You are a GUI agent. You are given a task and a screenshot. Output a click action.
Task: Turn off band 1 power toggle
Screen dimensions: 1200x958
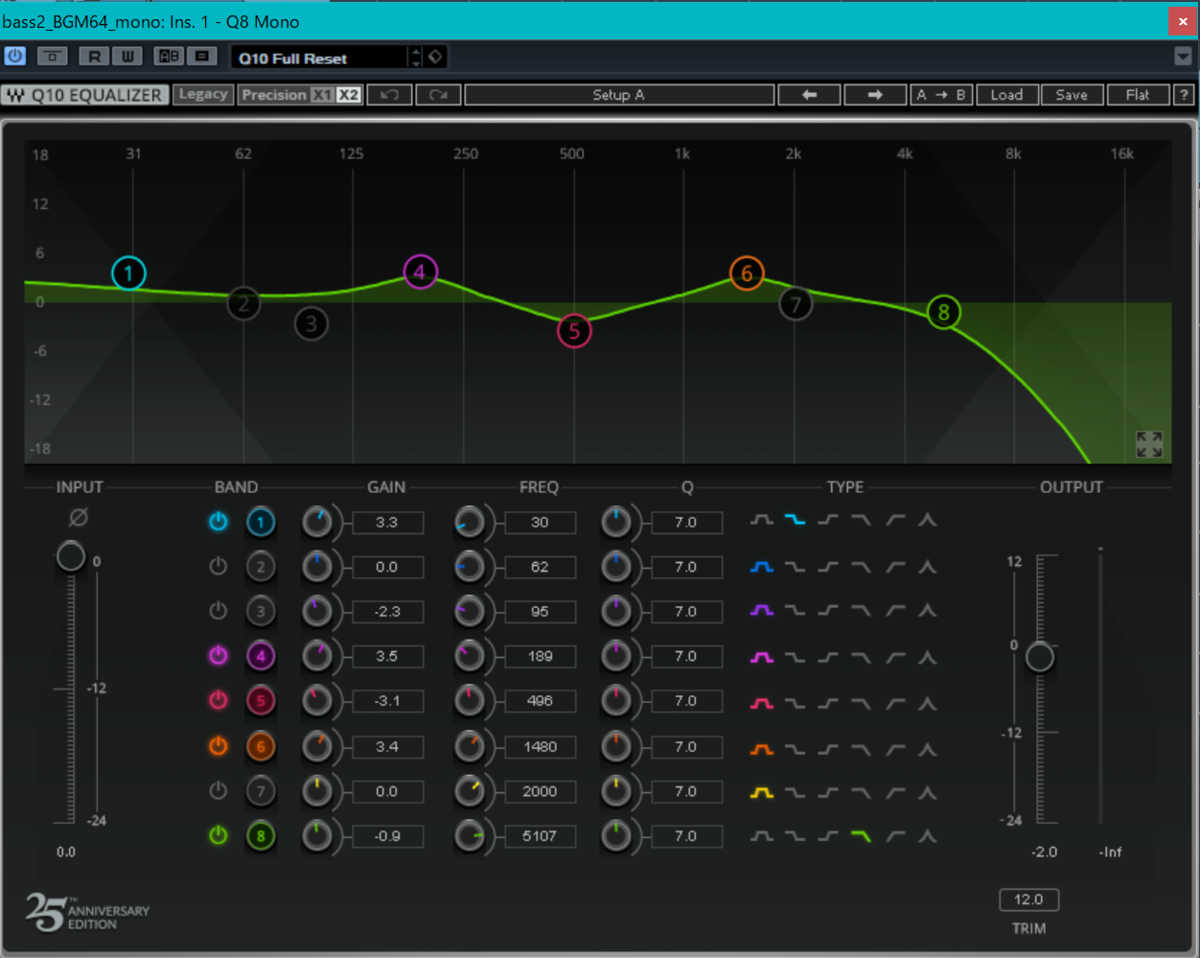point(218,521)
